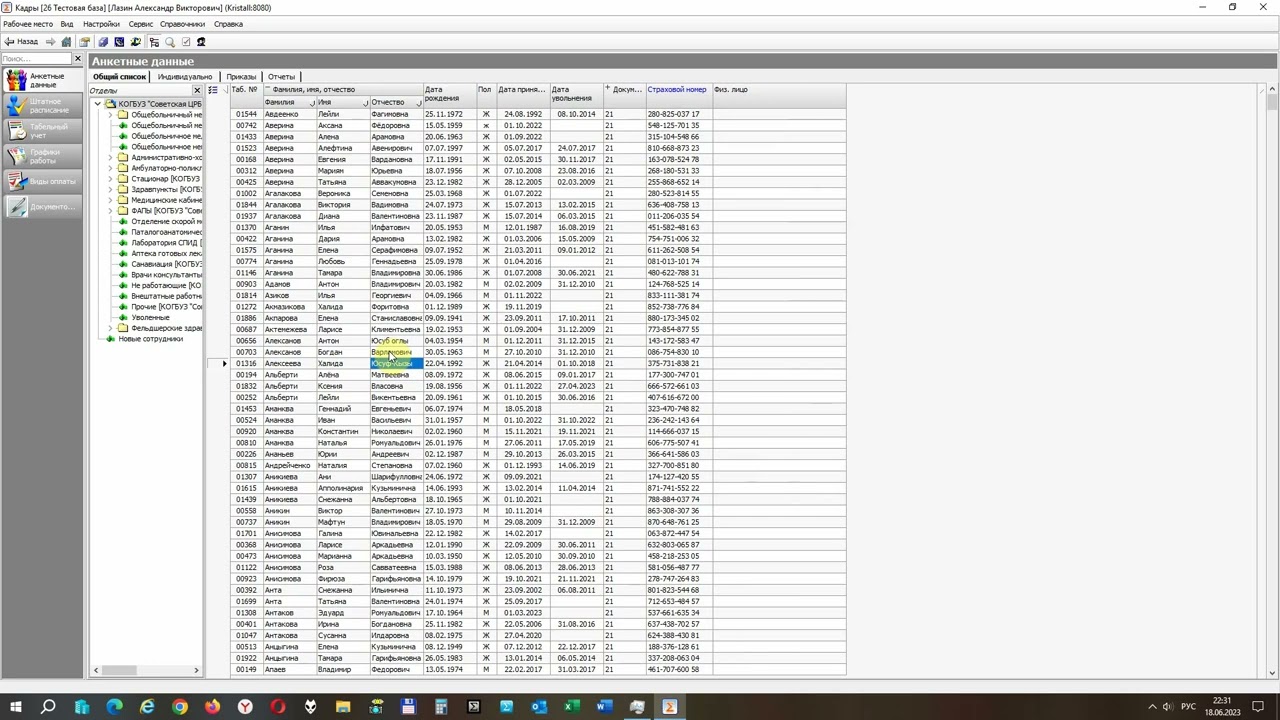Screen dimensions: 1280x720
Task: Open the Штатное расписание sidebar section
Action: [42, 105]
